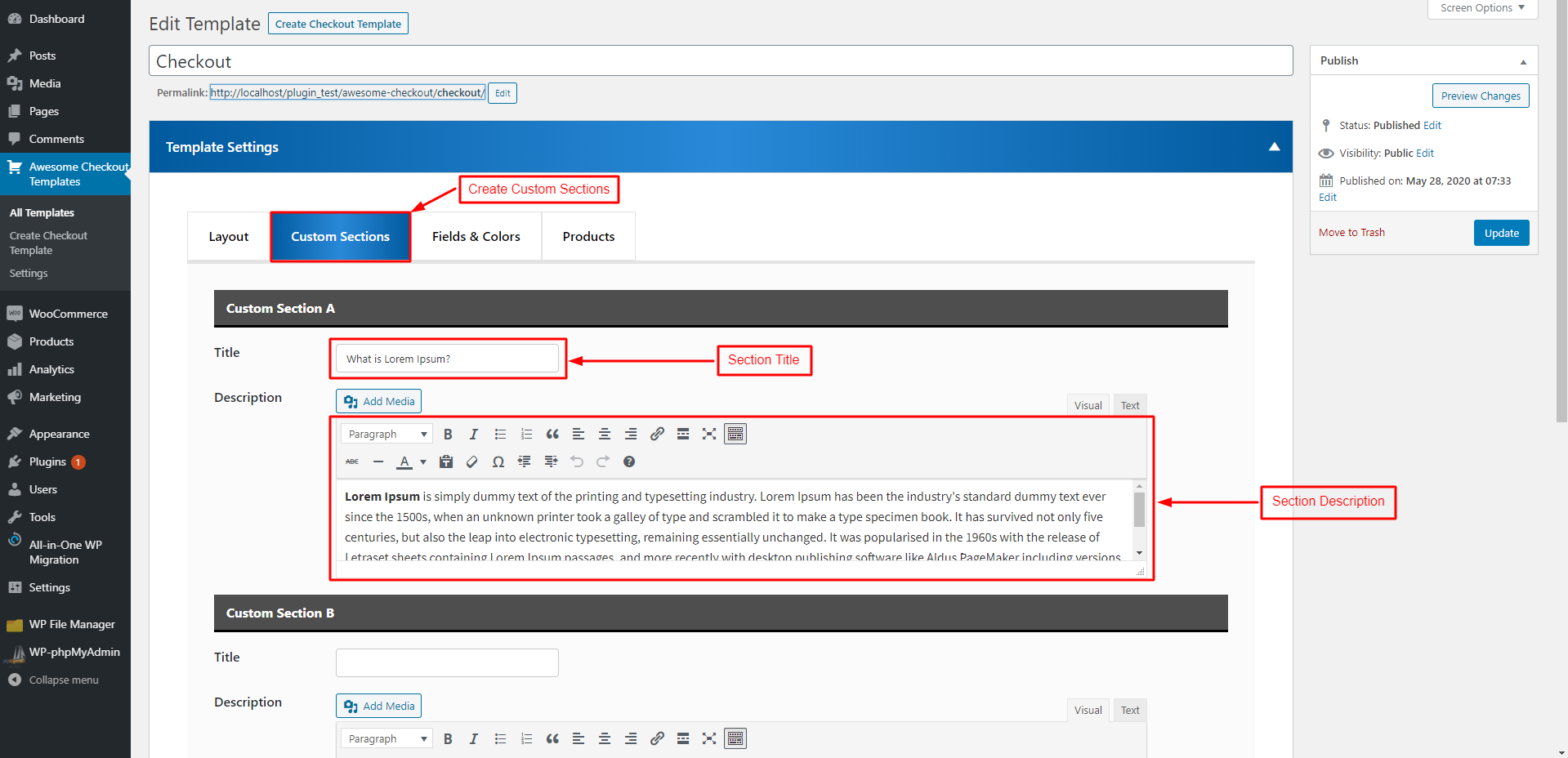Apply blockquote in Section A editor
The image size is (1568, 758).
click(552, 434)
